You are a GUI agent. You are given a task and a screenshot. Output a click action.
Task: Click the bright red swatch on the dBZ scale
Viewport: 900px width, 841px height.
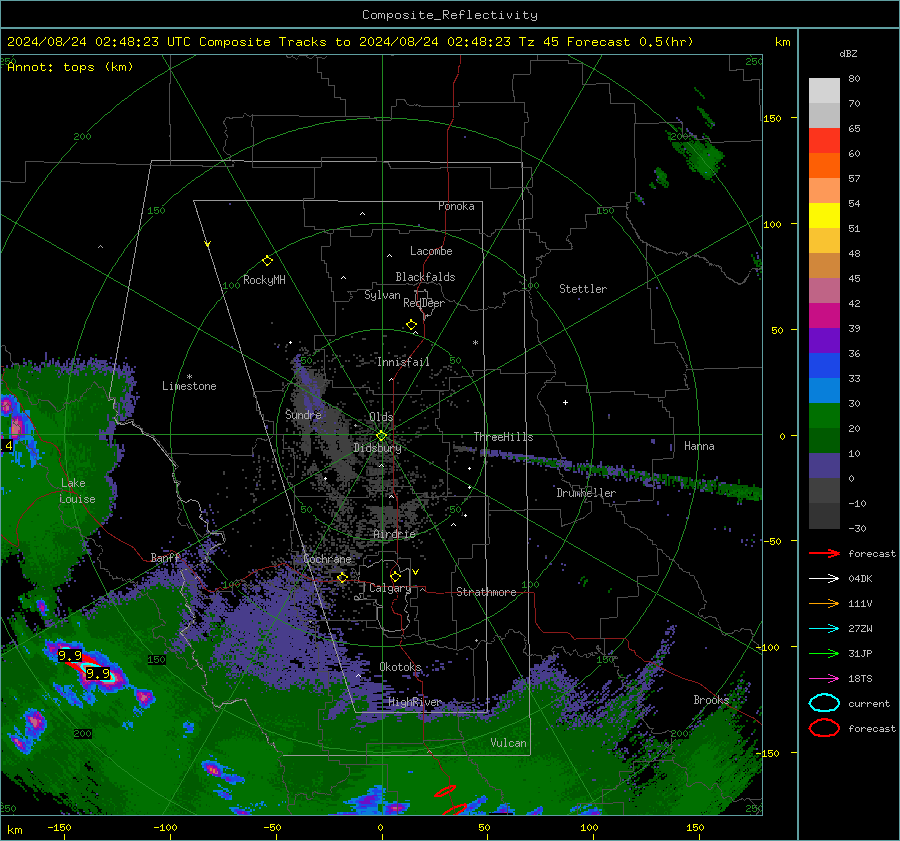click(824, 140)
